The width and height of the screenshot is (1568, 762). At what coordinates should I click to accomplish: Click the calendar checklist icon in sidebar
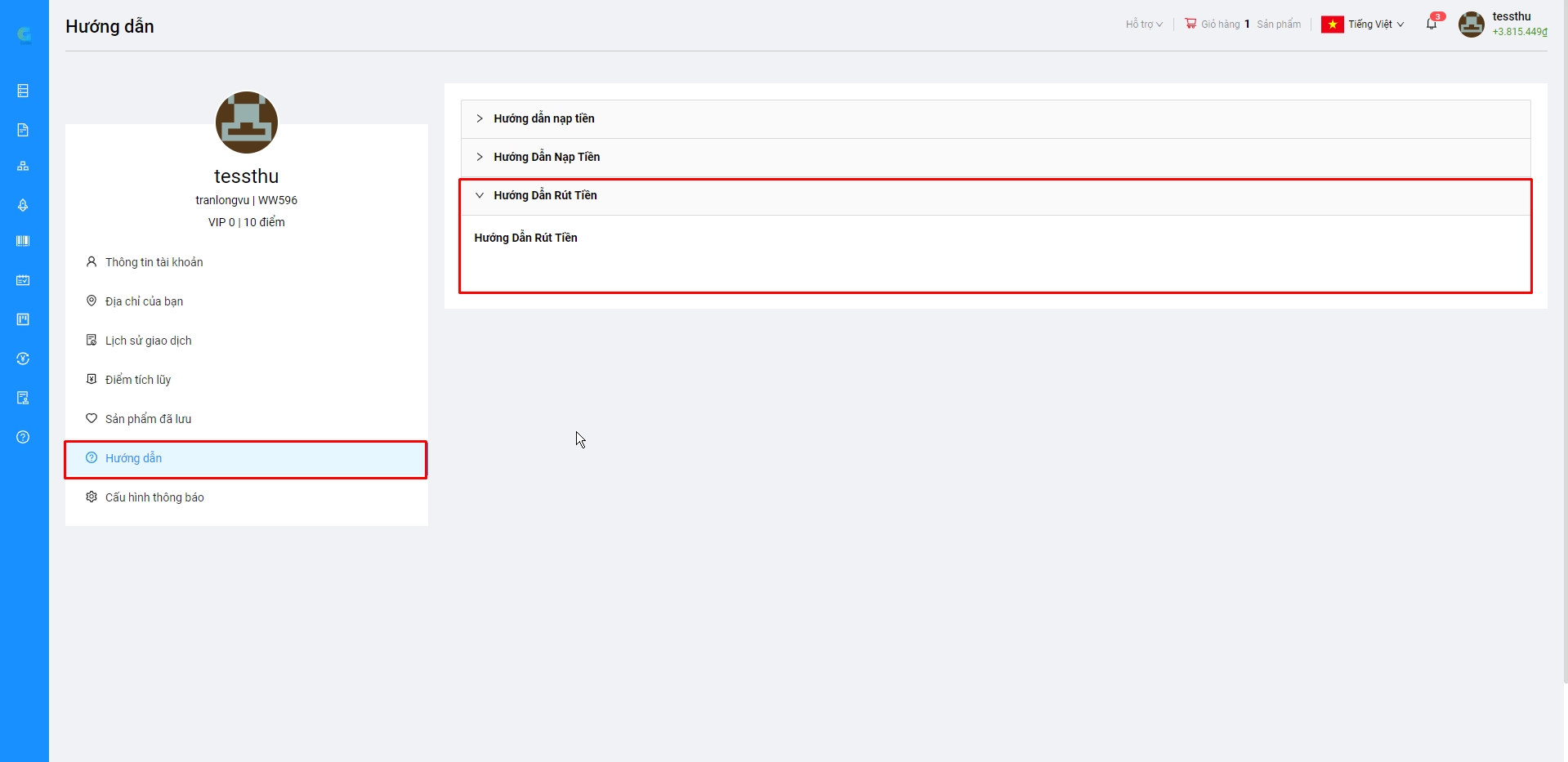23,280
